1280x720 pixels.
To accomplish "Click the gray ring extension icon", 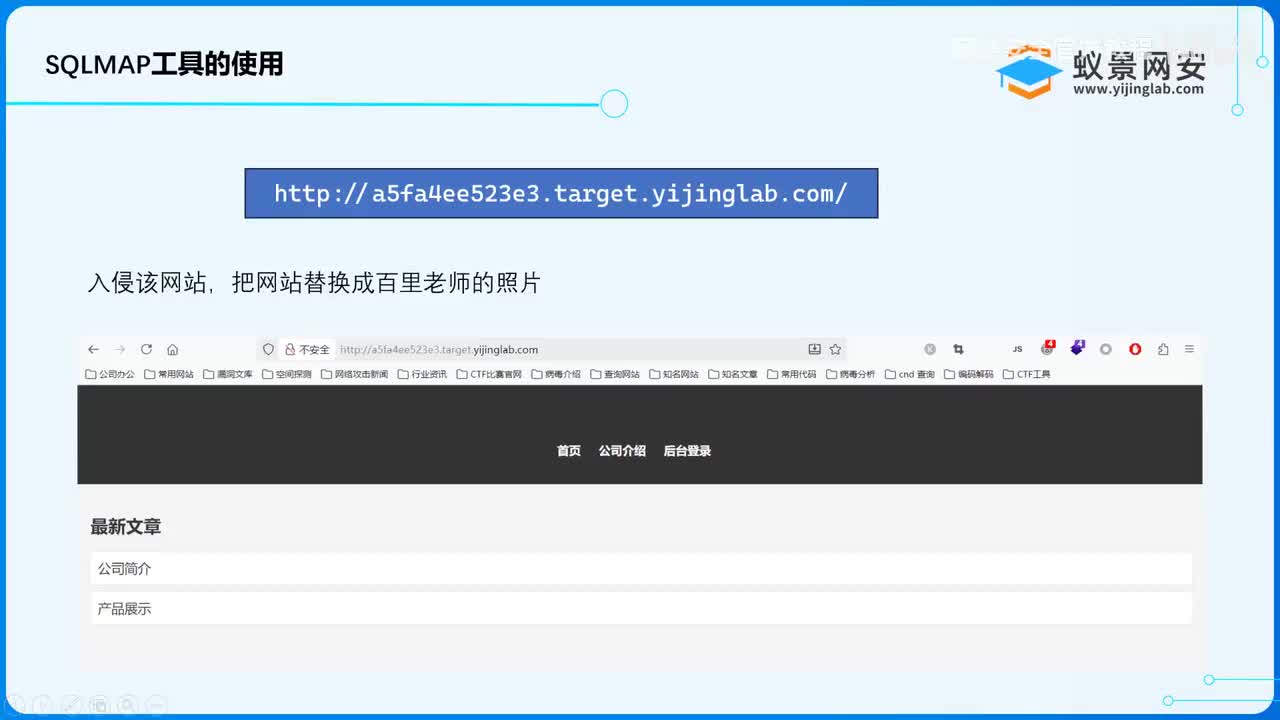I will 1106,349.
